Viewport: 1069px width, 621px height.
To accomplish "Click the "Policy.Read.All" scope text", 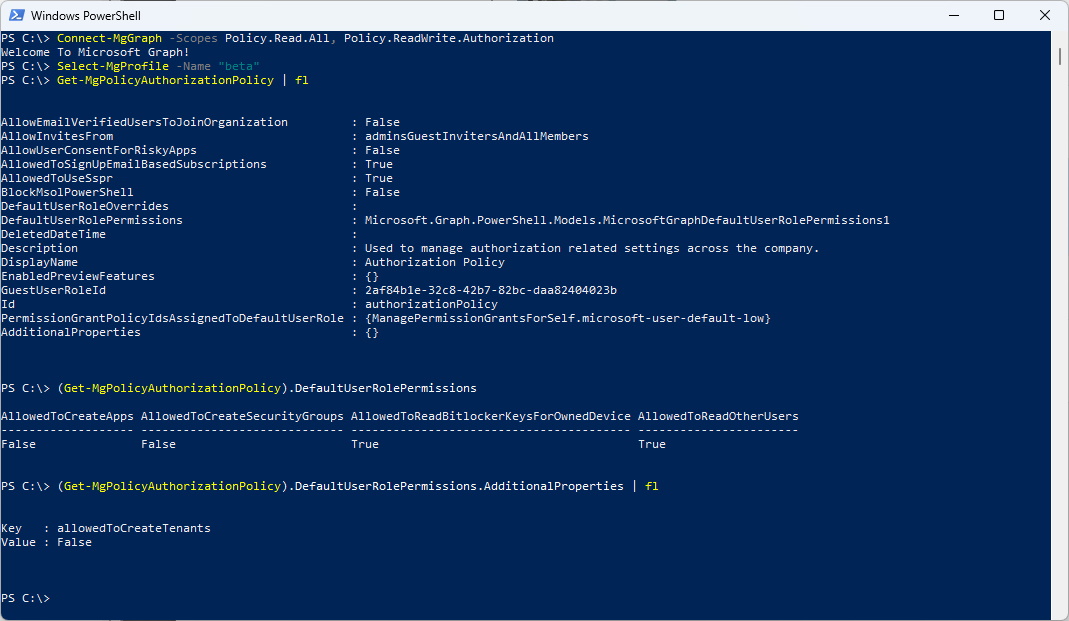I will point(277,38).
